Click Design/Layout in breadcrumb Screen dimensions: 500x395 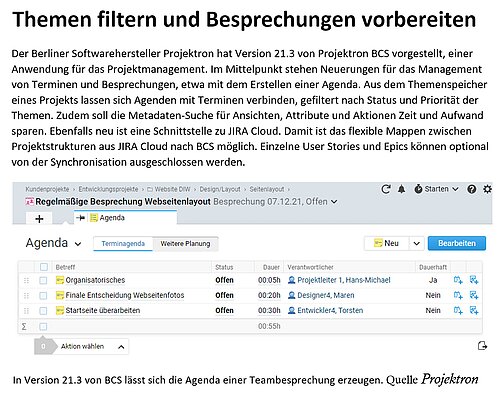(x=220, y=189)
